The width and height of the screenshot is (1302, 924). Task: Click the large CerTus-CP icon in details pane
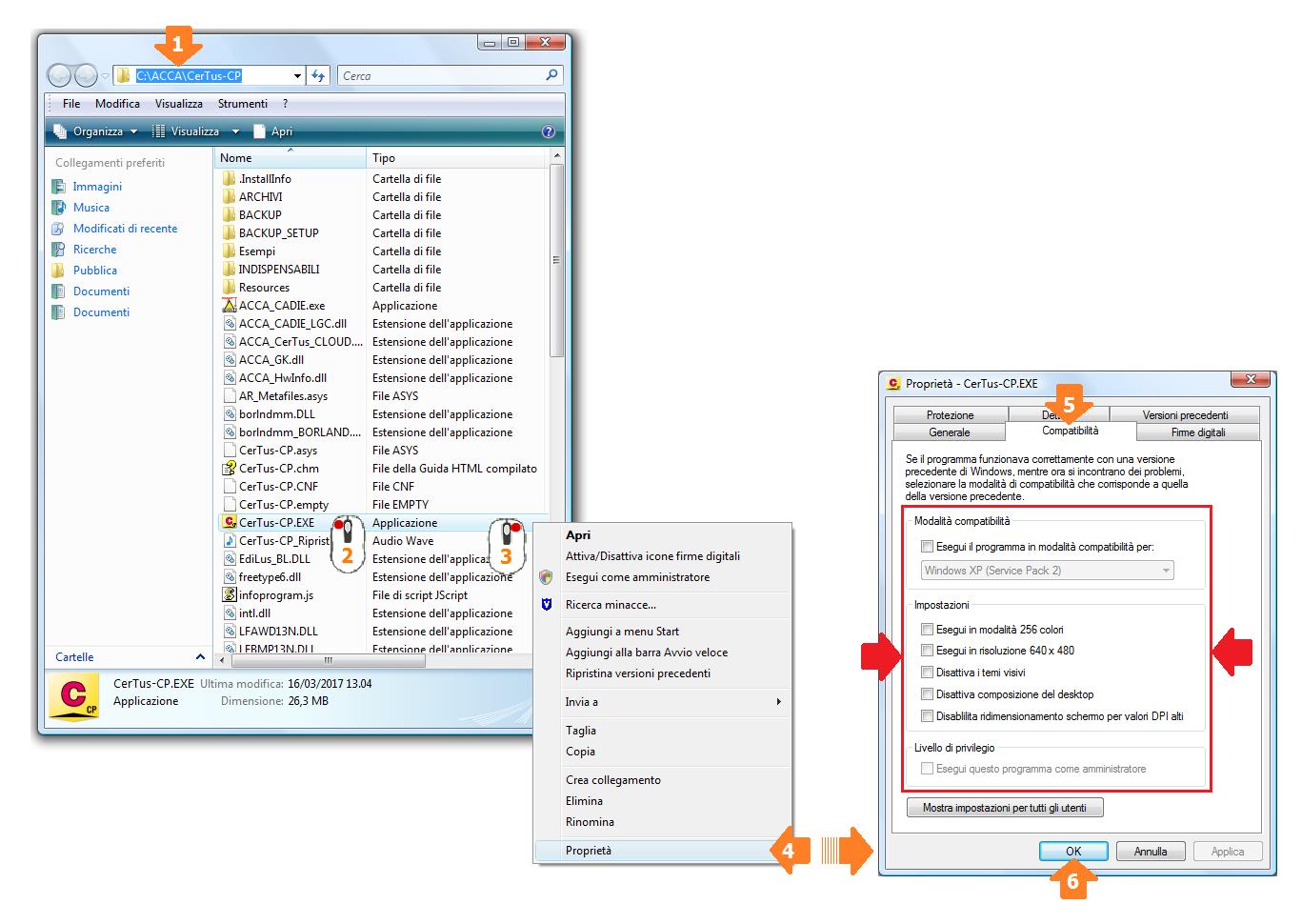[74, 696]
